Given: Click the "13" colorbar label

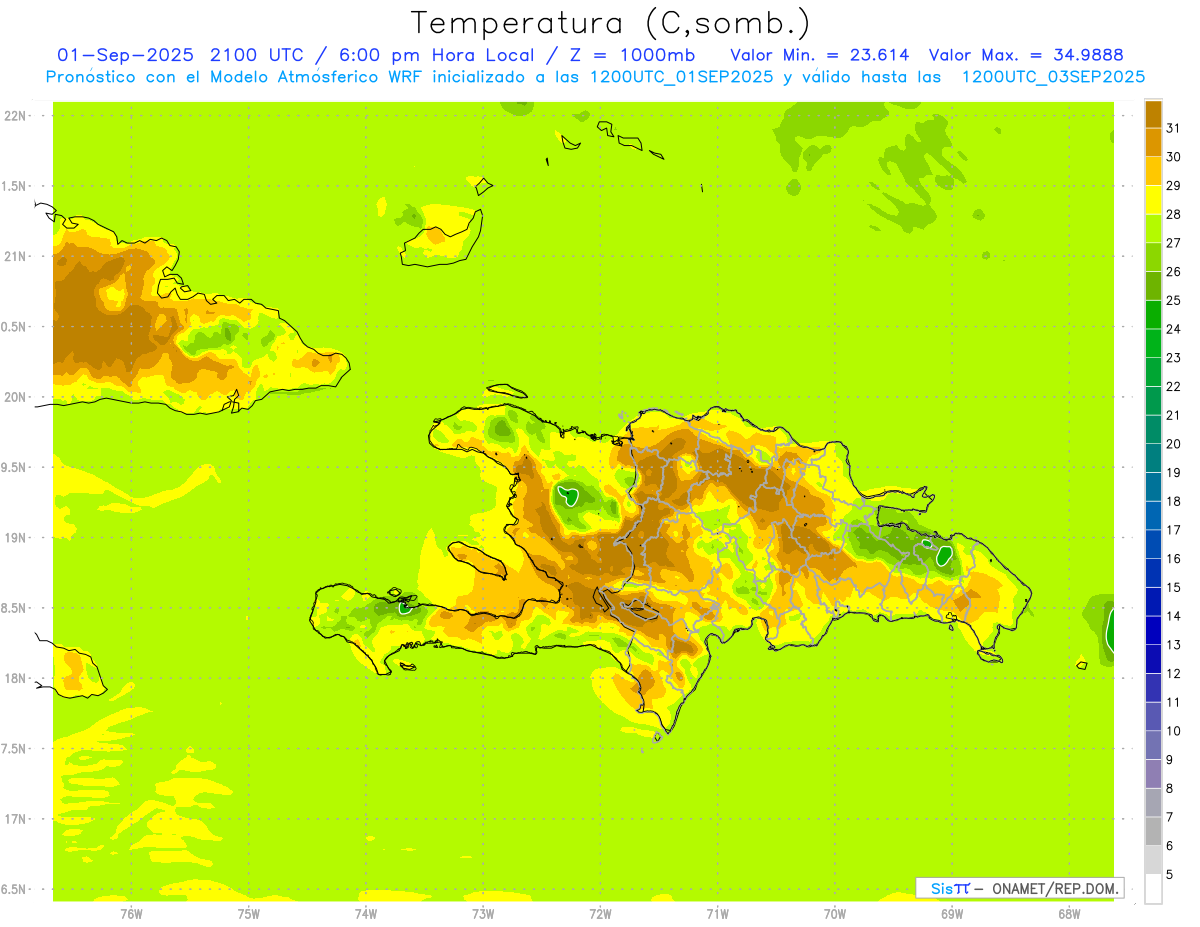Looking at the screenshot, I should click(1173, 645).
